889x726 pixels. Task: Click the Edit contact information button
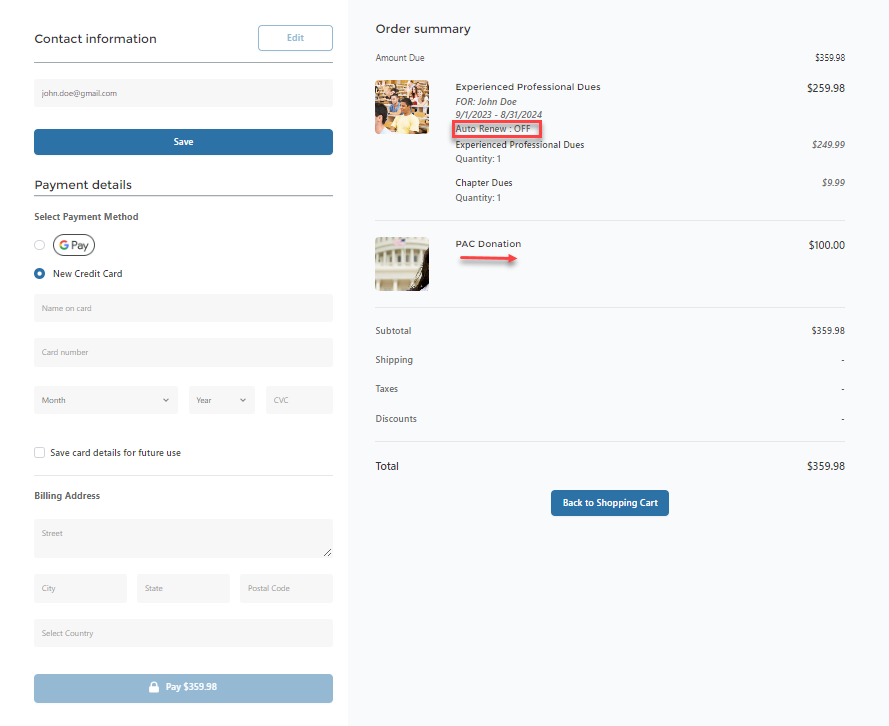click(295, 38)
